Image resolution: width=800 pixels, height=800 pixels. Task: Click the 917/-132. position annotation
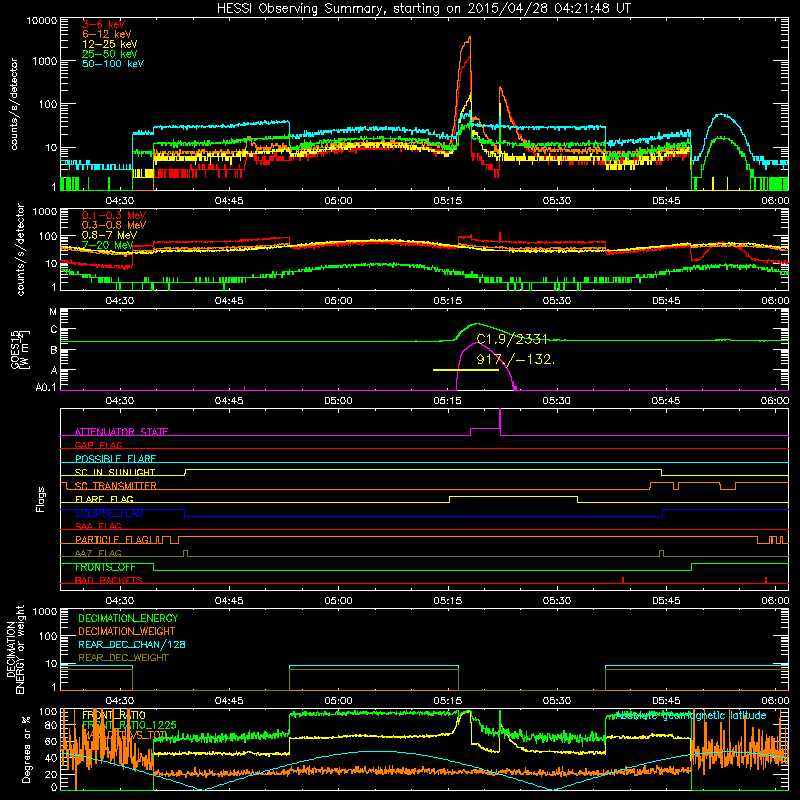515,360
